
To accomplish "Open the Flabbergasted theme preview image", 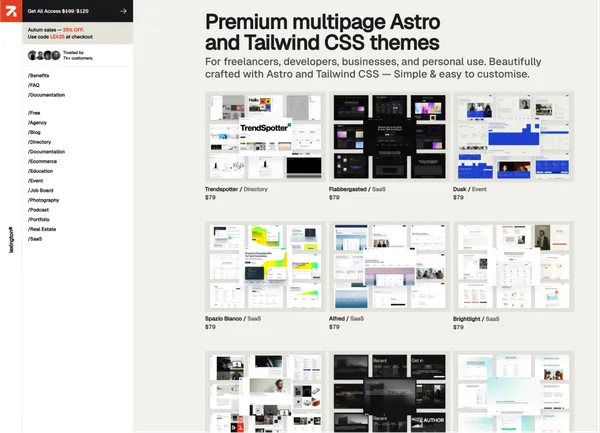I will tap(389, 136).
